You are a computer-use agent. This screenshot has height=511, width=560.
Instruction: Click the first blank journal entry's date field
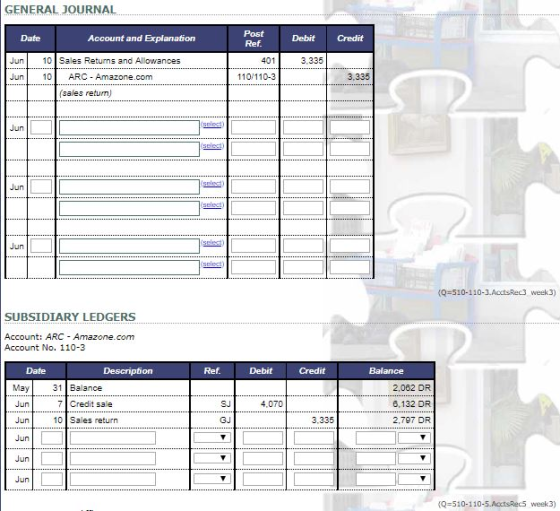pyautogui.click(x=41, y=127)
